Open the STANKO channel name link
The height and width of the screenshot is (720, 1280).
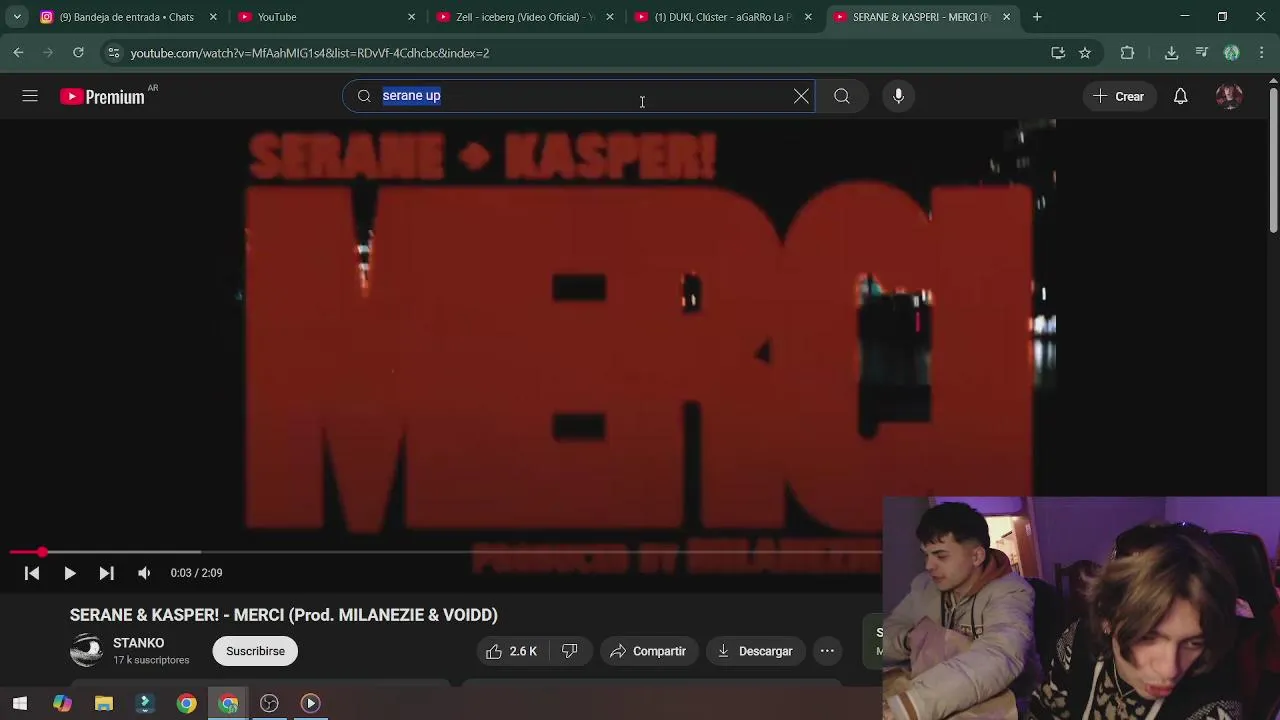[x=138, y=643]
